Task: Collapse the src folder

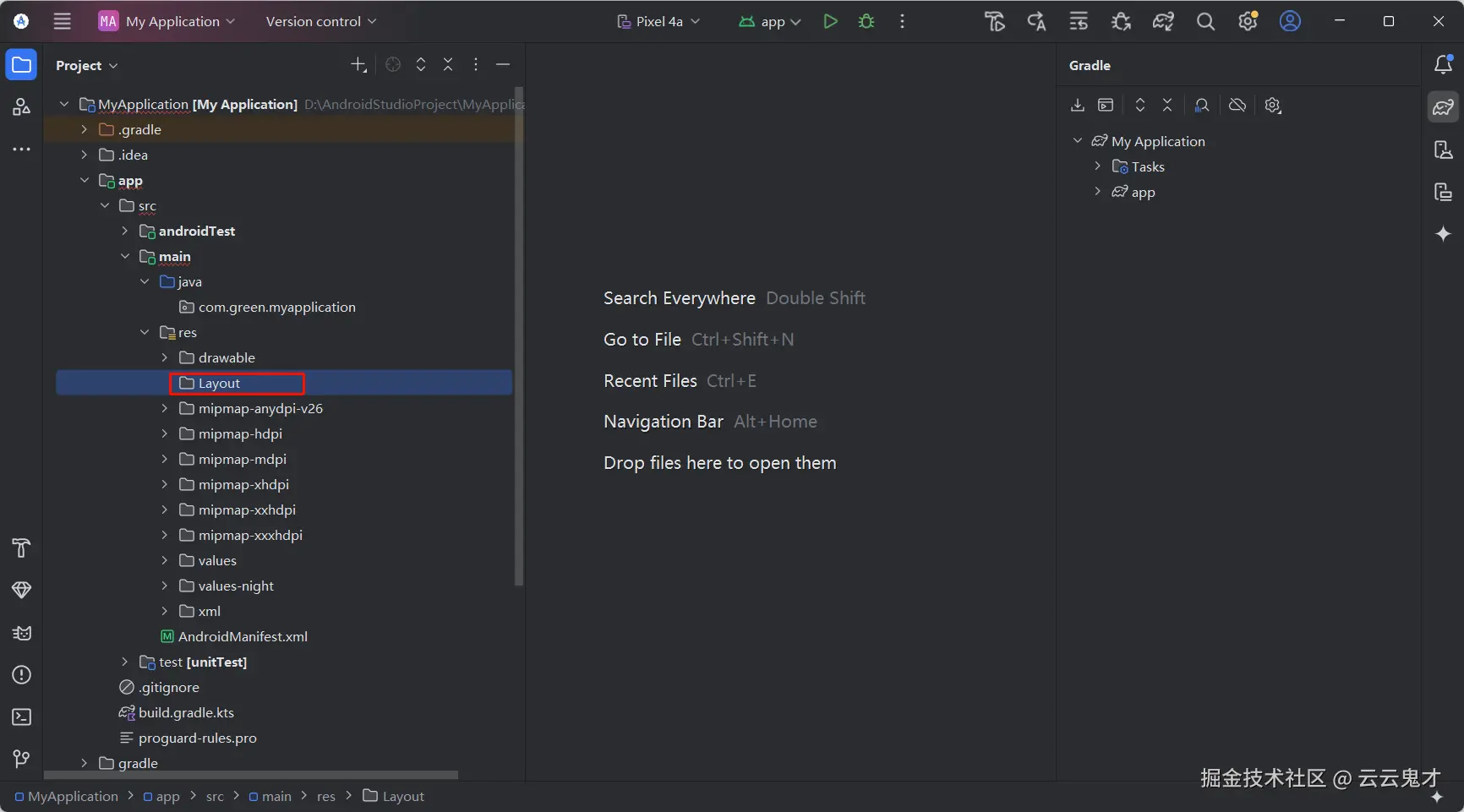Action: click(x=105, y=205)
